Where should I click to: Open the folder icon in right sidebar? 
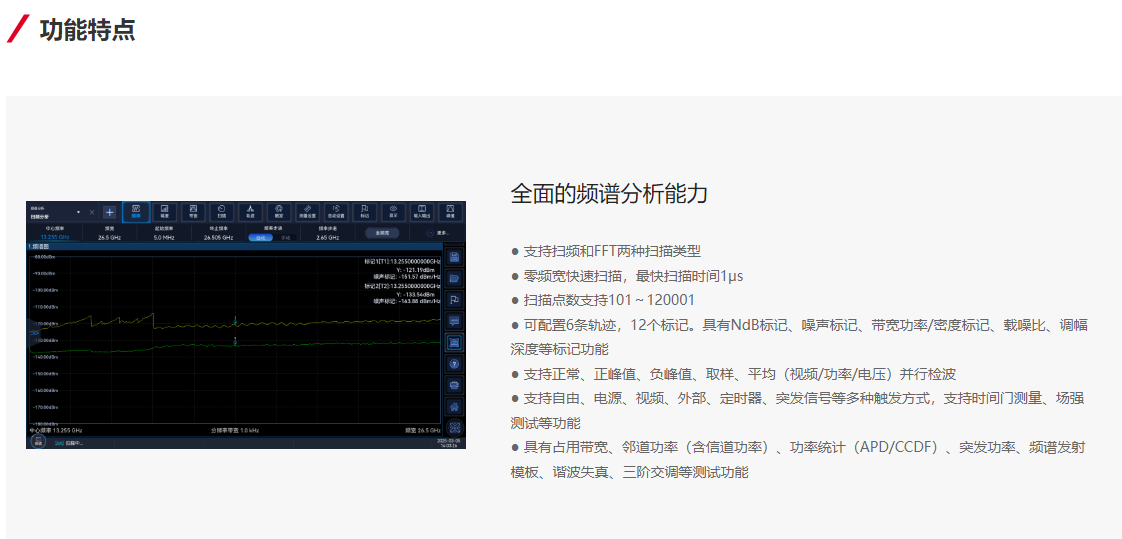(454, 278)
